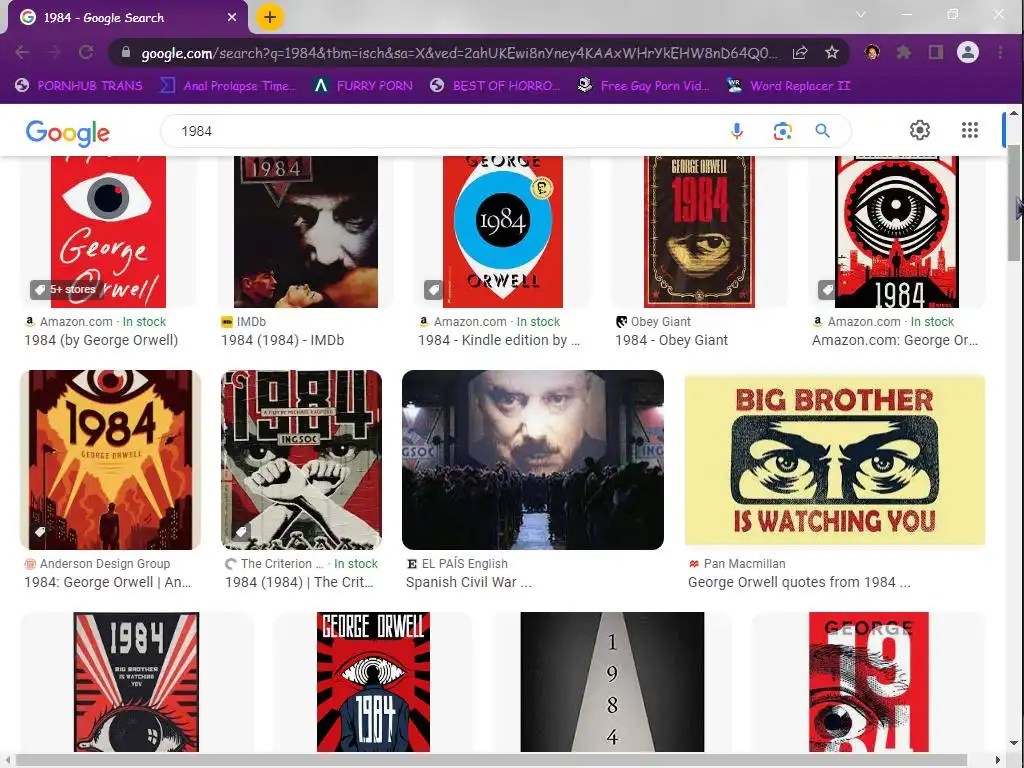Open '1984 (1984) | The Crit...' link
The height and width of the screenshot is (768, 1024).
299,582
